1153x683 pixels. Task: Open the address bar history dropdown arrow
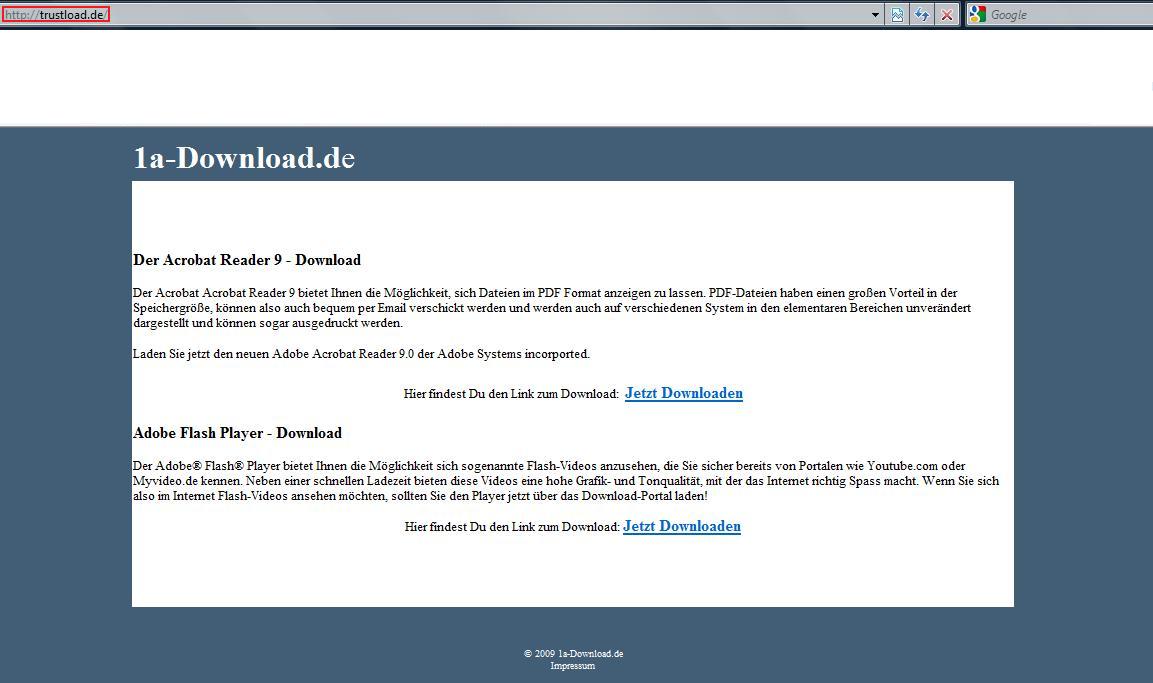coord(874,14)
